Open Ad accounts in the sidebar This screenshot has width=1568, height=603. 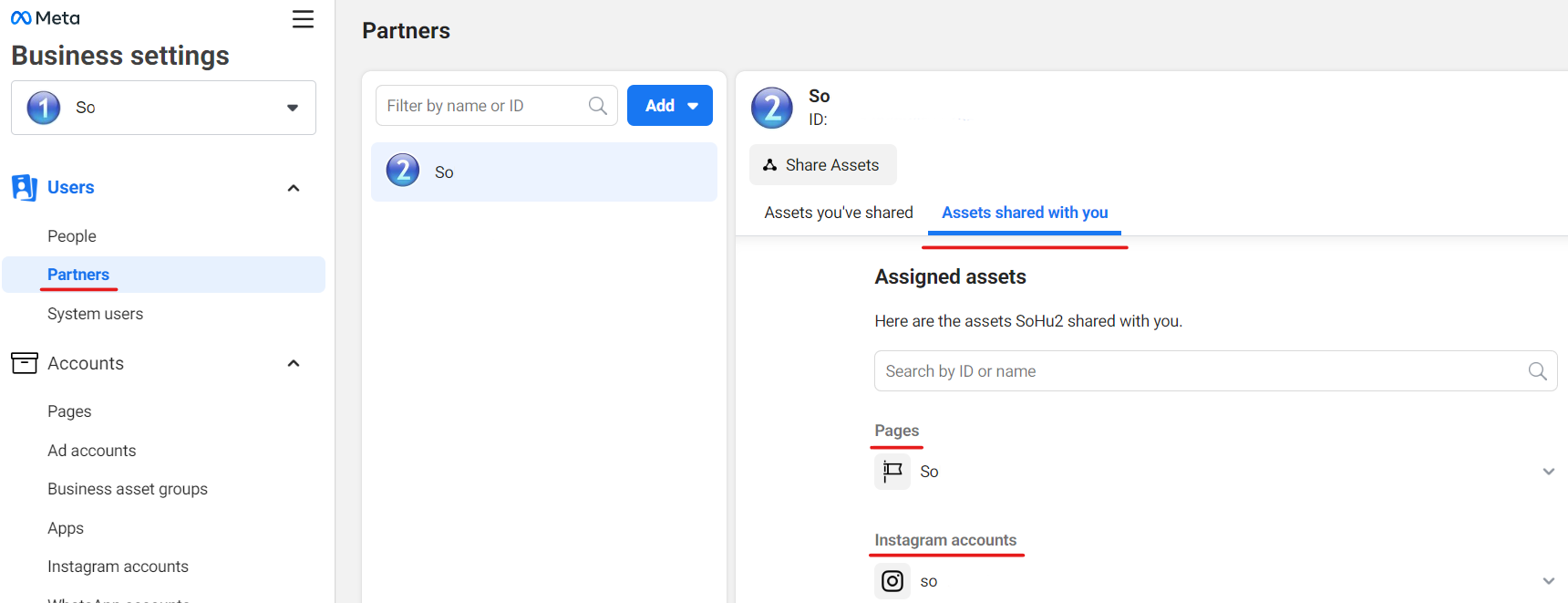coord(92,451)
